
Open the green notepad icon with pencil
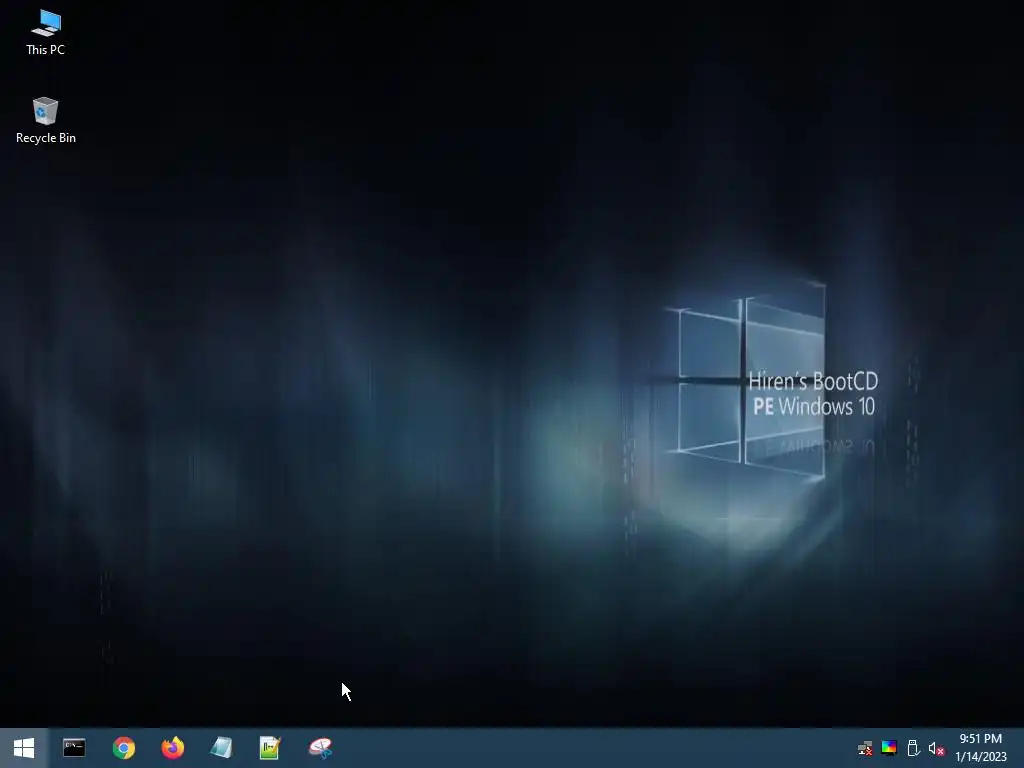pos(270,748)
